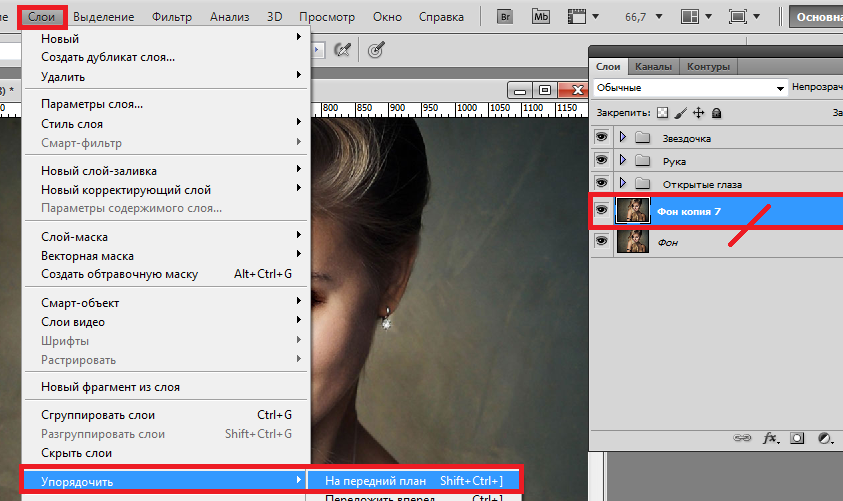
Task: Toggle visibility of the Фон копия 7 layer
Action: pos(601,211)
